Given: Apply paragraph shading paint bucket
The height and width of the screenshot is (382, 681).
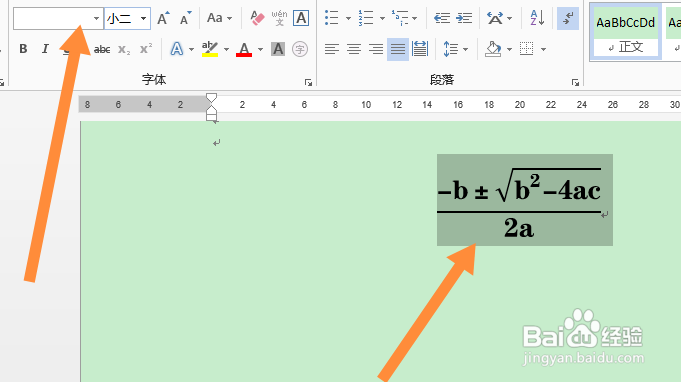Looking at the screenshot, I should (493, 49).
